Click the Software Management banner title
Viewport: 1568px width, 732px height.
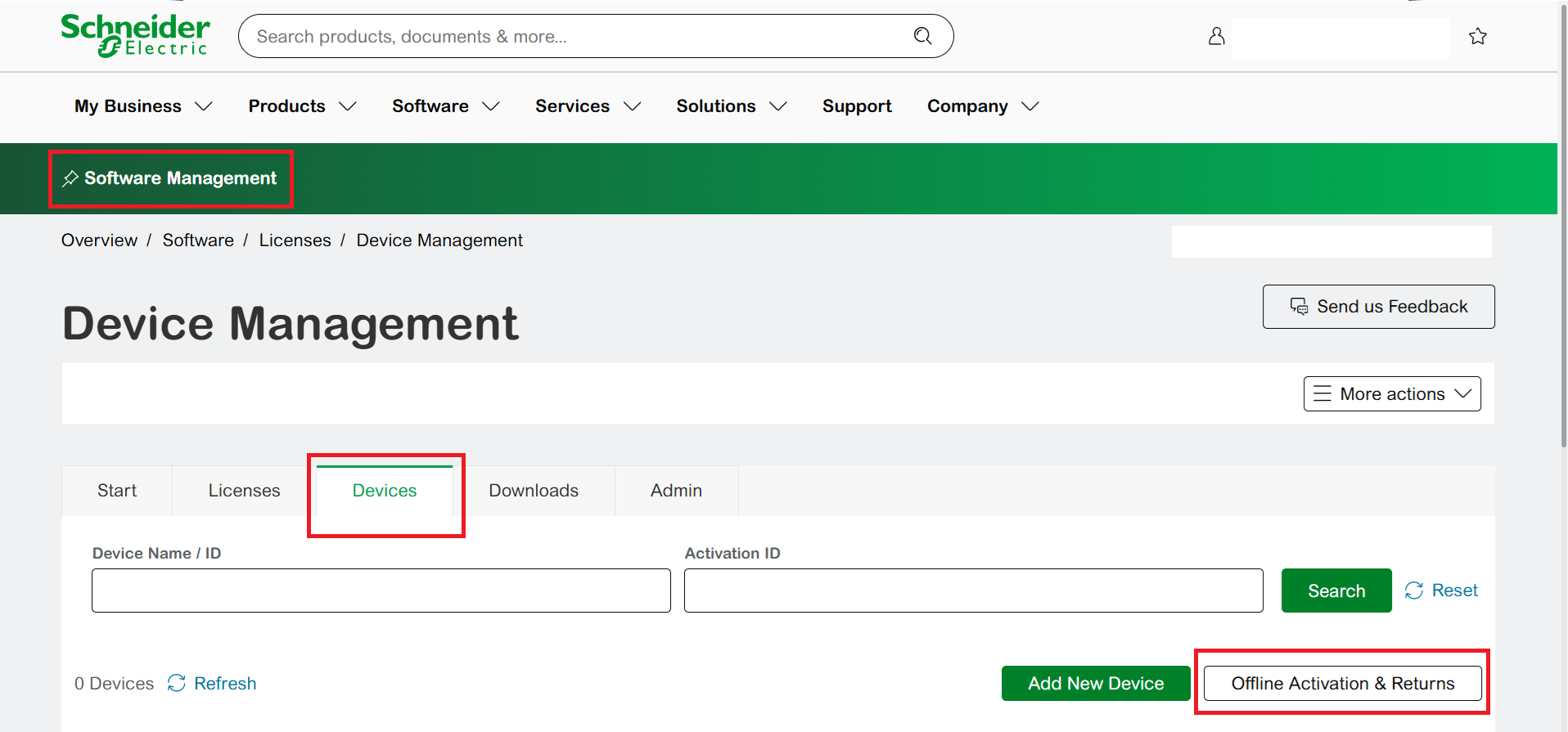coord(180,178)
